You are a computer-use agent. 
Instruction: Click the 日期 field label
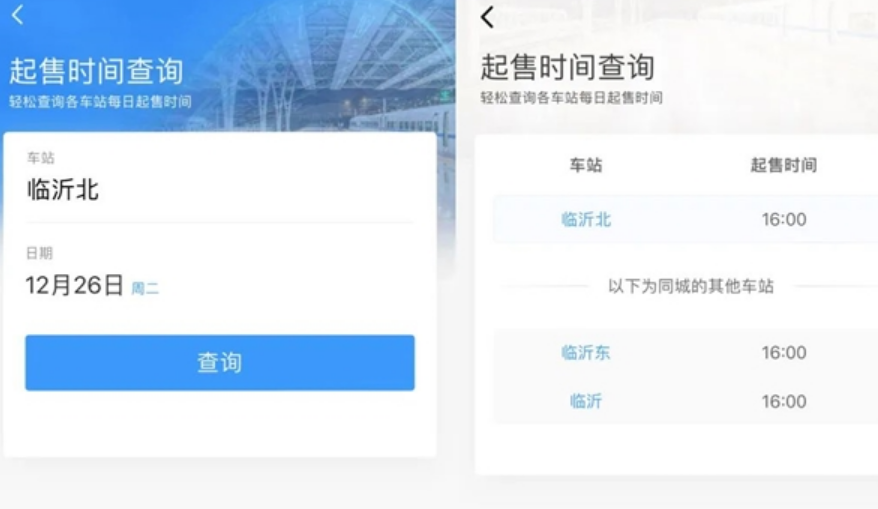[x=40, y=253]
